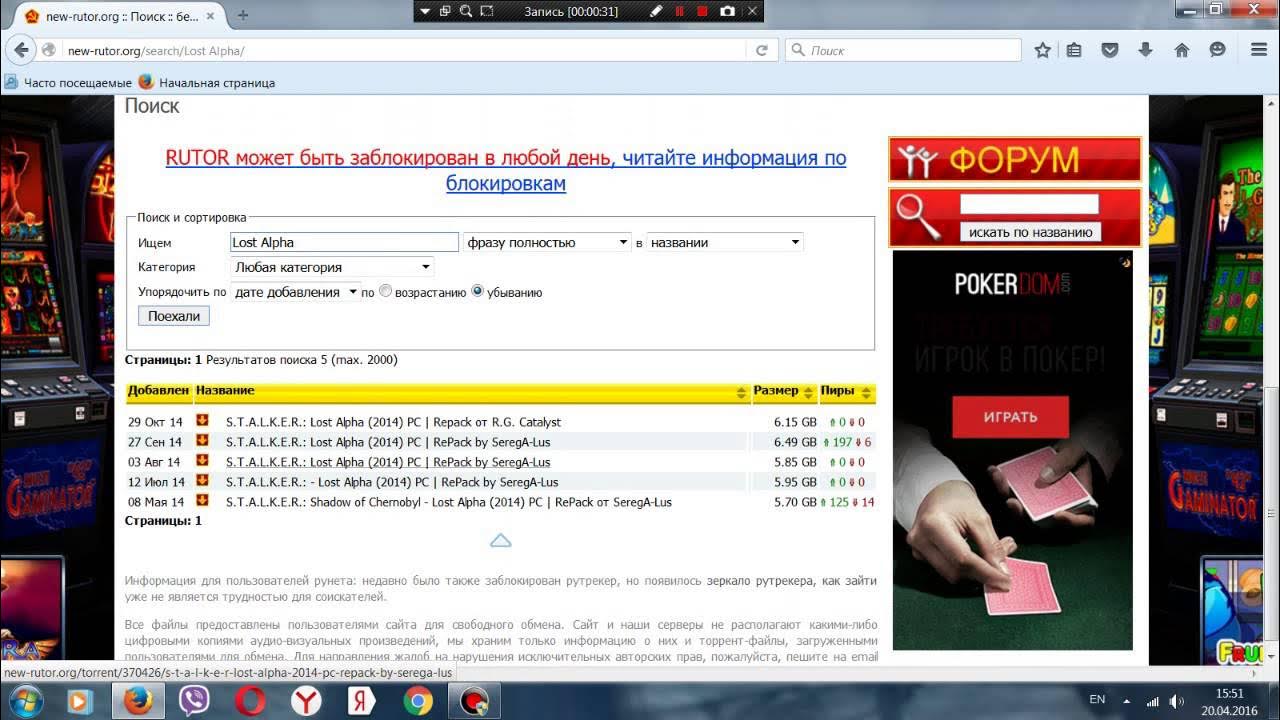Open the 'фразу полностью' dropdown
This screenshot has width=1280, height=720.
pos(546,242)
